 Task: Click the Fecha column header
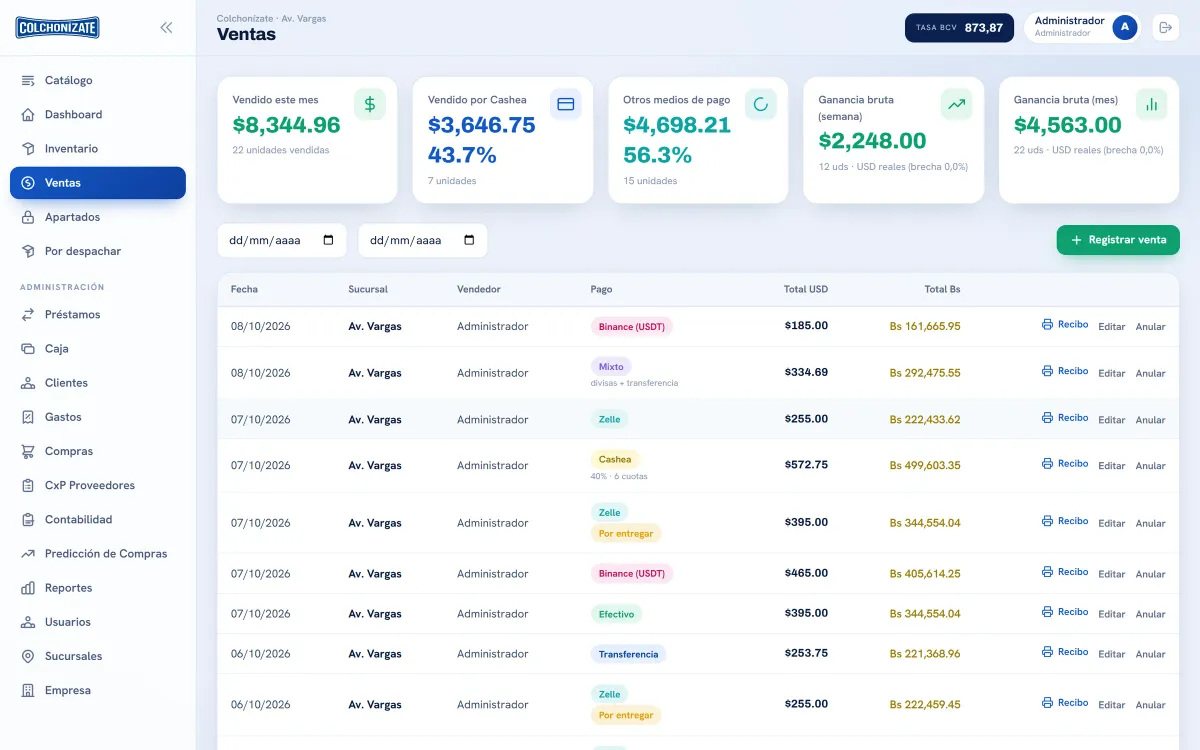pyautogui.click(x=244, y=289)
